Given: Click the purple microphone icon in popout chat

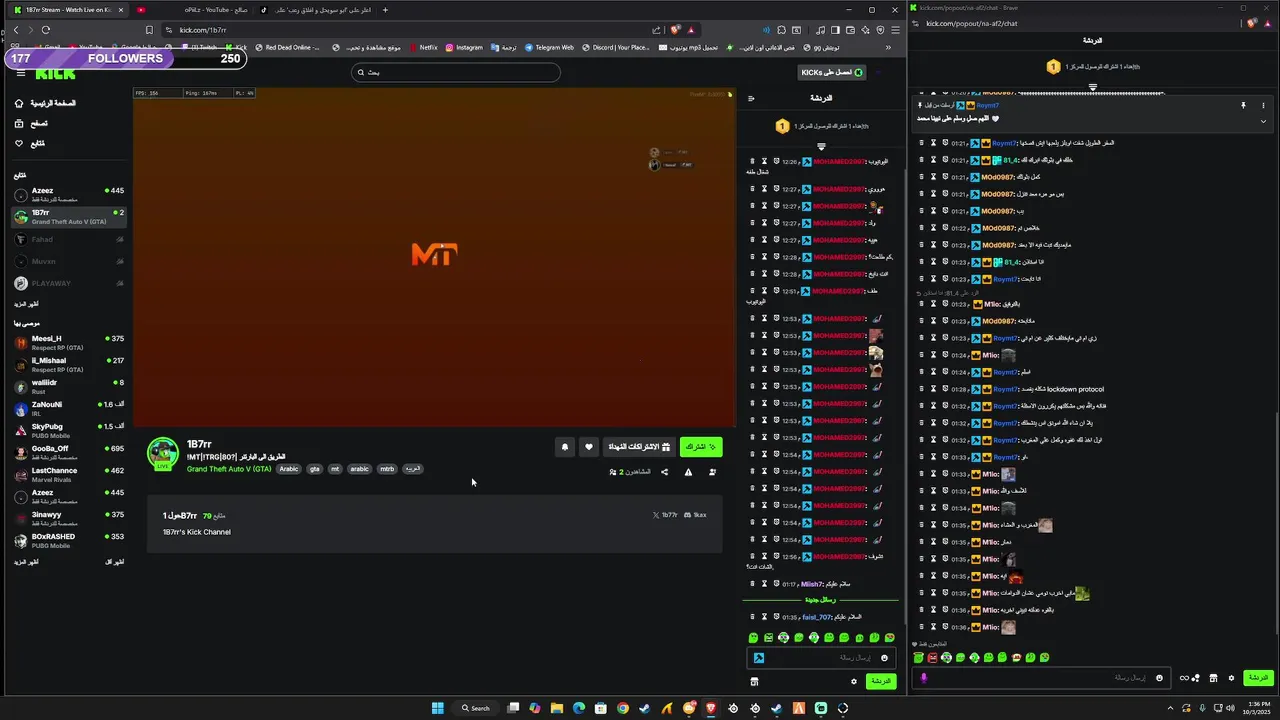Looking at the screenshot, I should (x=923, y=678).
